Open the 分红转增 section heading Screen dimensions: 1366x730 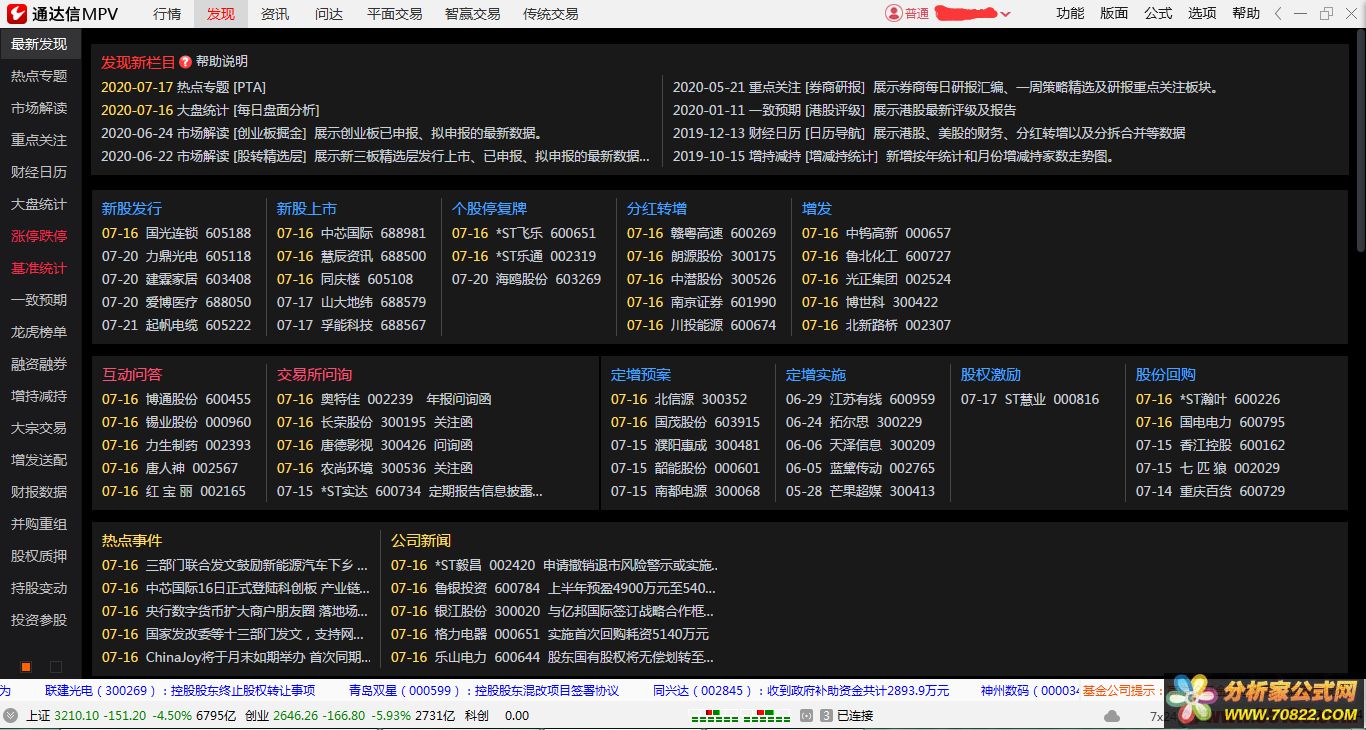click(x=657, y=209)
